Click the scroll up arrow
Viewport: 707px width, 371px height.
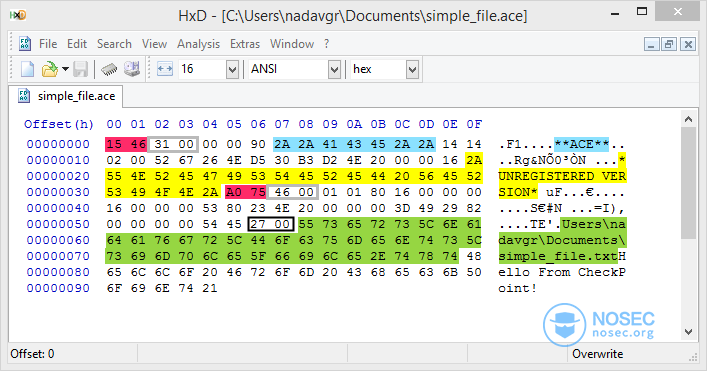(688, 119)
